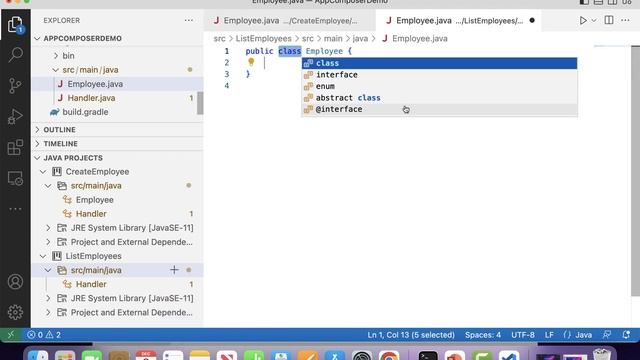The height and width of the screenshot is (360, 640).
Task: Click the main breadcrumb segment
Action: 333,38
